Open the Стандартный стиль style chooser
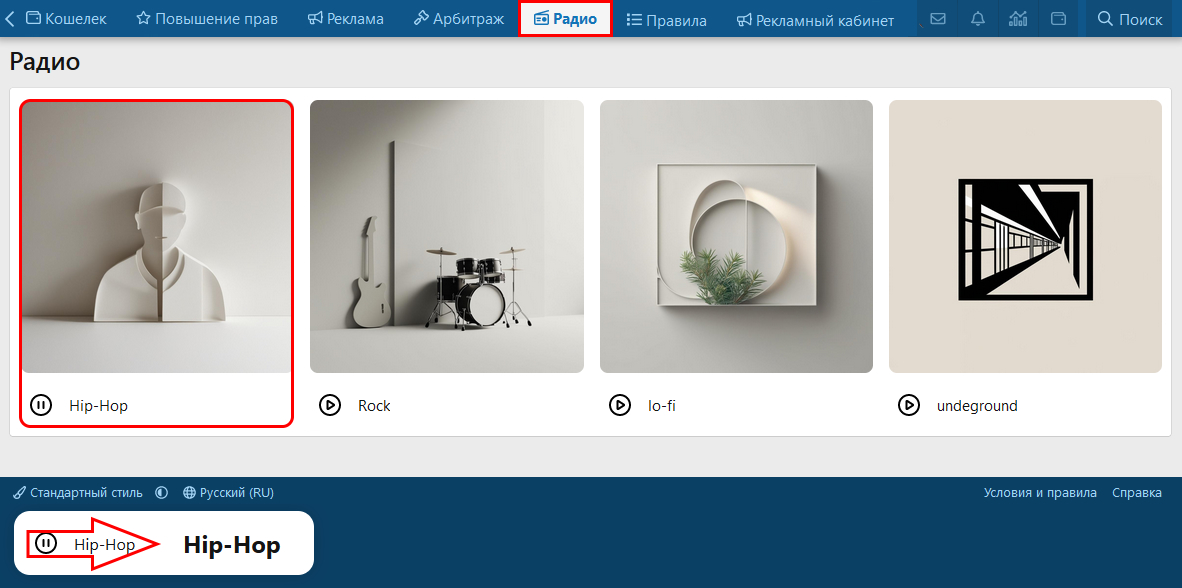Screen dimensions: 1182x588 tap(78, 493)
